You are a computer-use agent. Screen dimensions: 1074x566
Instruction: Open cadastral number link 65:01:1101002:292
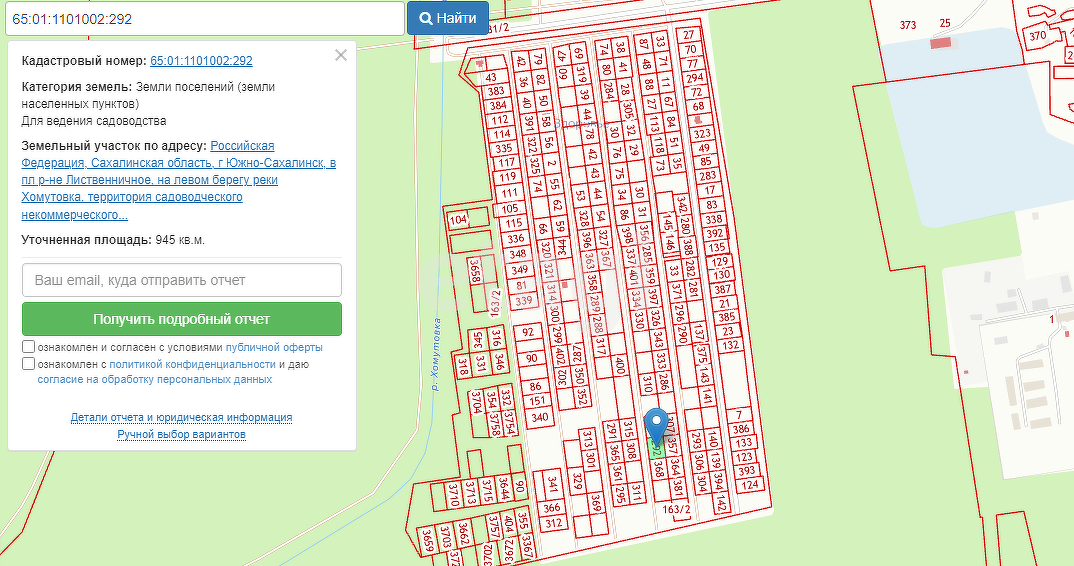[201, 61]
